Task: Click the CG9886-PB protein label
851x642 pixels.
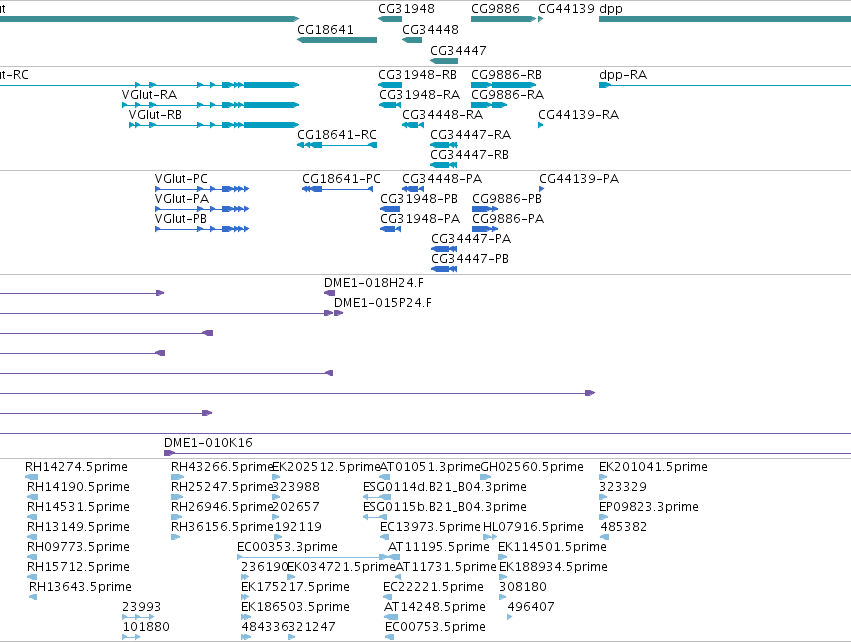Action: tap(507, 199)
